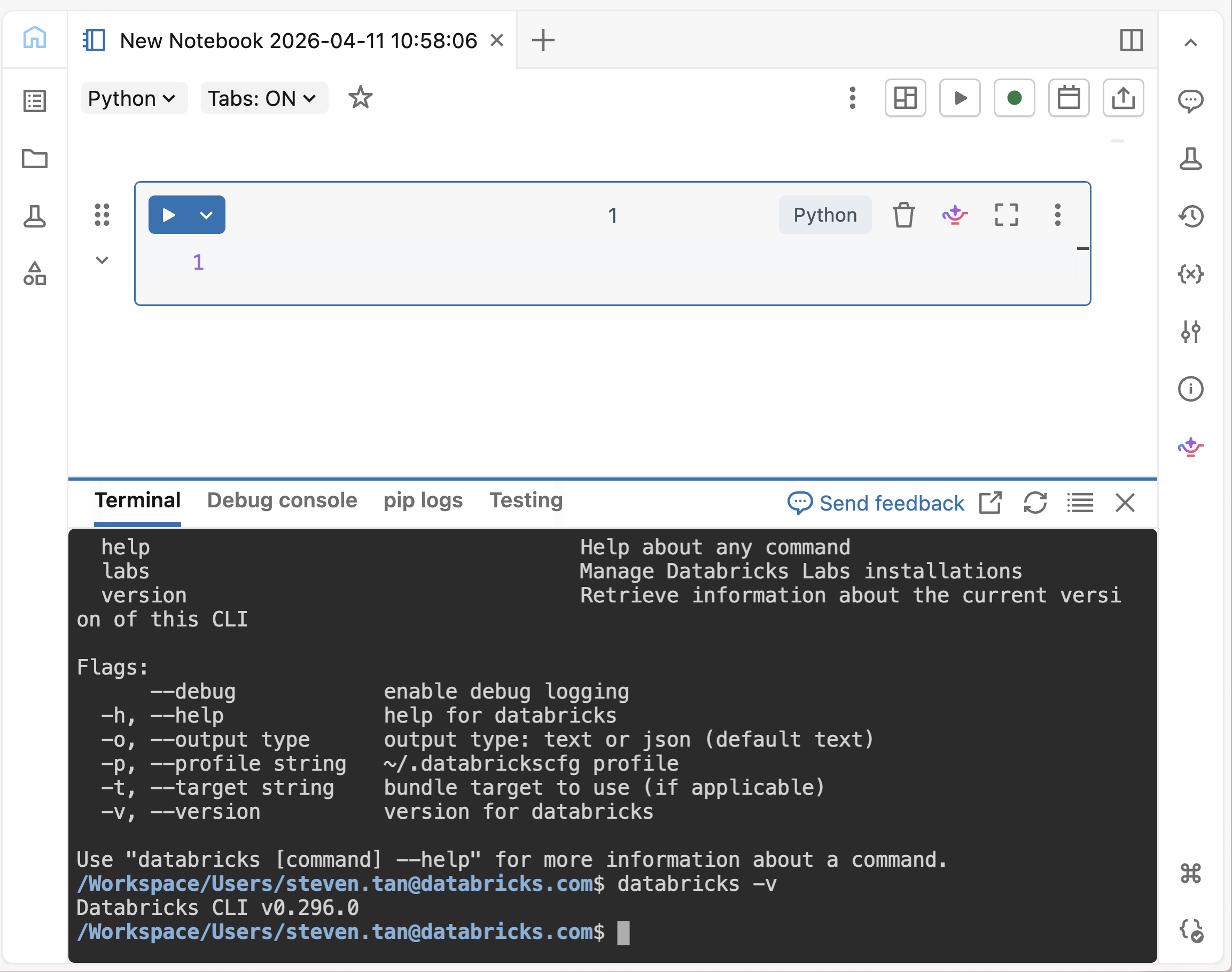Open catalog shapes icon in left sidebar

pos(35,274)
